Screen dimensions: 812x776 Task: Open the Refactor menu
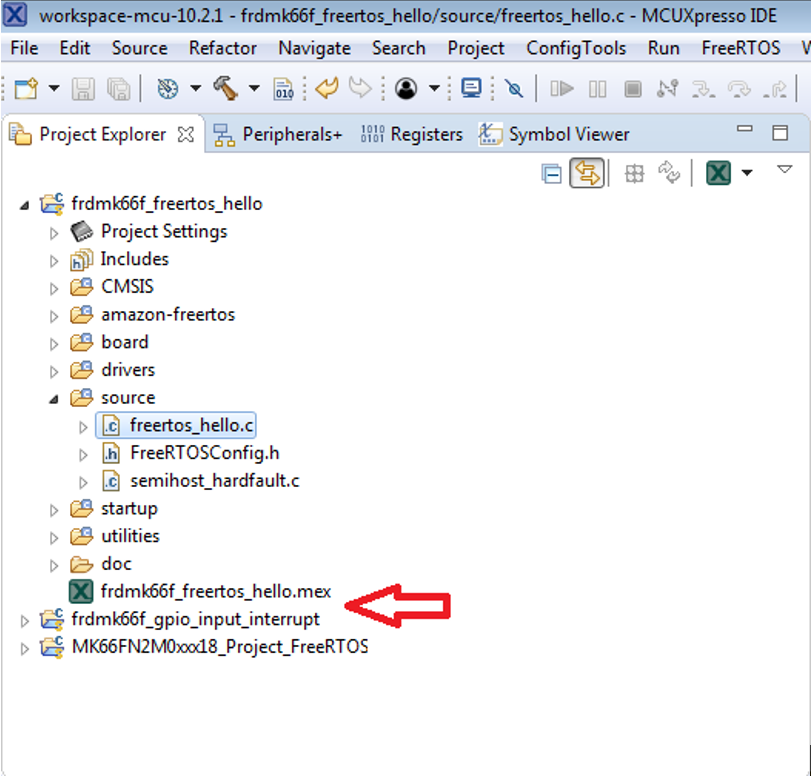[223, 48]
